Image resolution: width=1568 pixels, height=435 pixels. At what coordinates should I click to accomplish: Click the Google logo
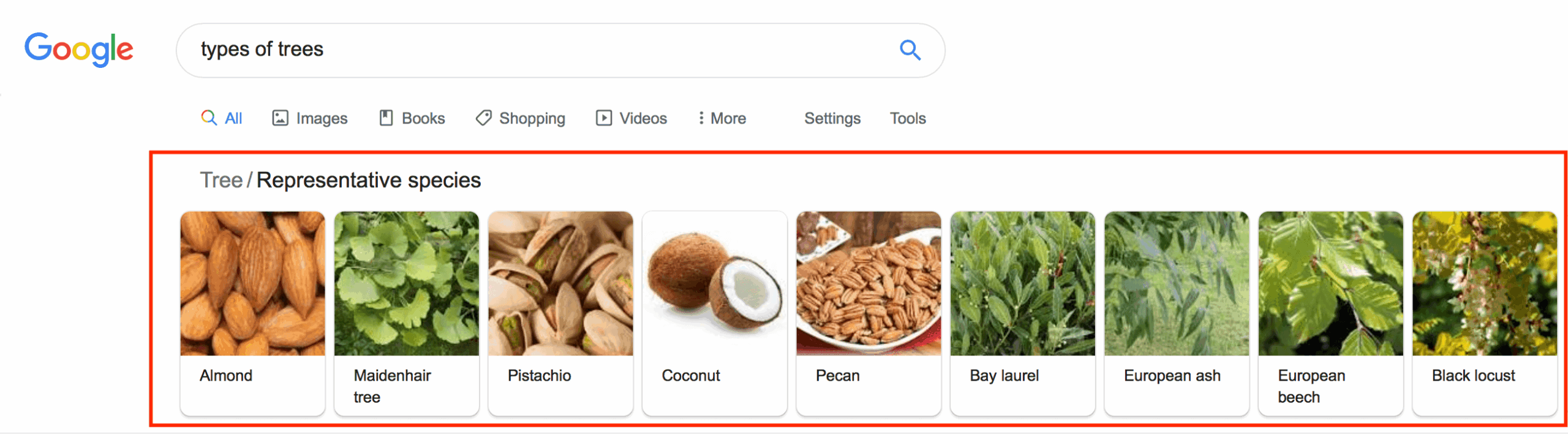point(79,50)
